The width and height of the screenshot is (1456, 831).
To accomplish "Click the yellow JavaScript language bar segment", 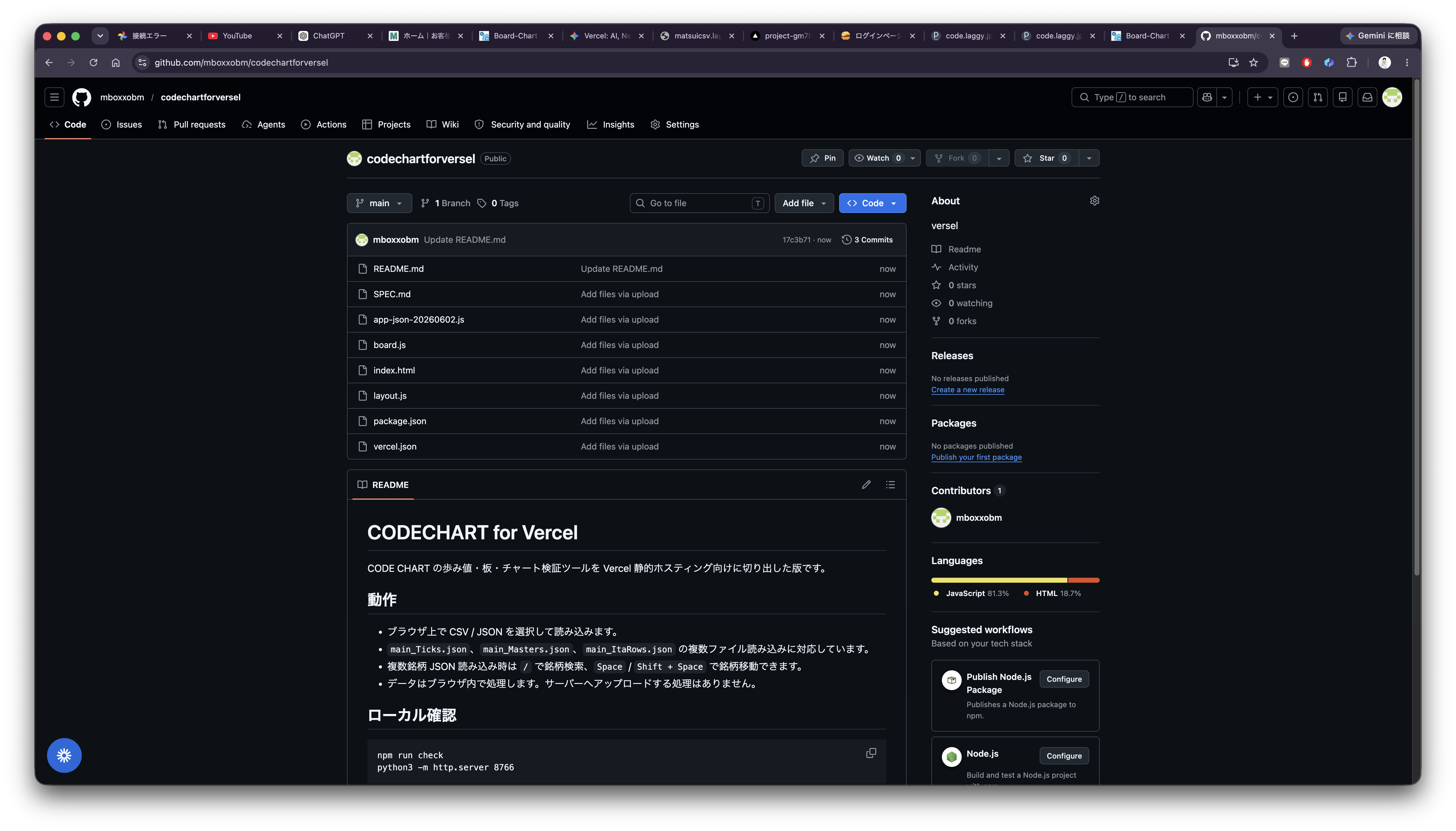I will pyautogui.click(x=999, y=580).
